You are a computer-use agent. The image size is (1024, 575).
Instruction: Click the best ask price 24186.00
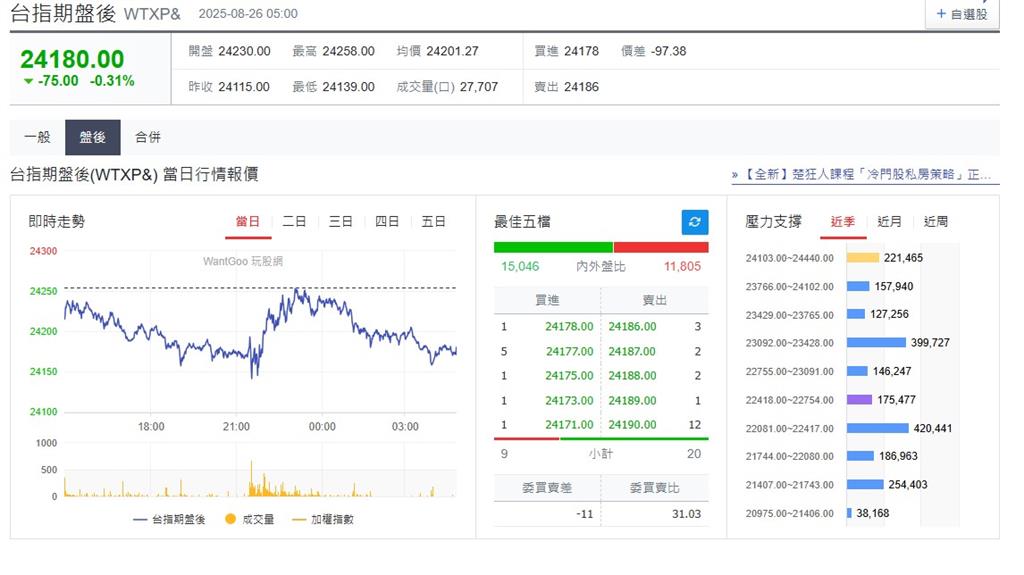pos(632,326)
